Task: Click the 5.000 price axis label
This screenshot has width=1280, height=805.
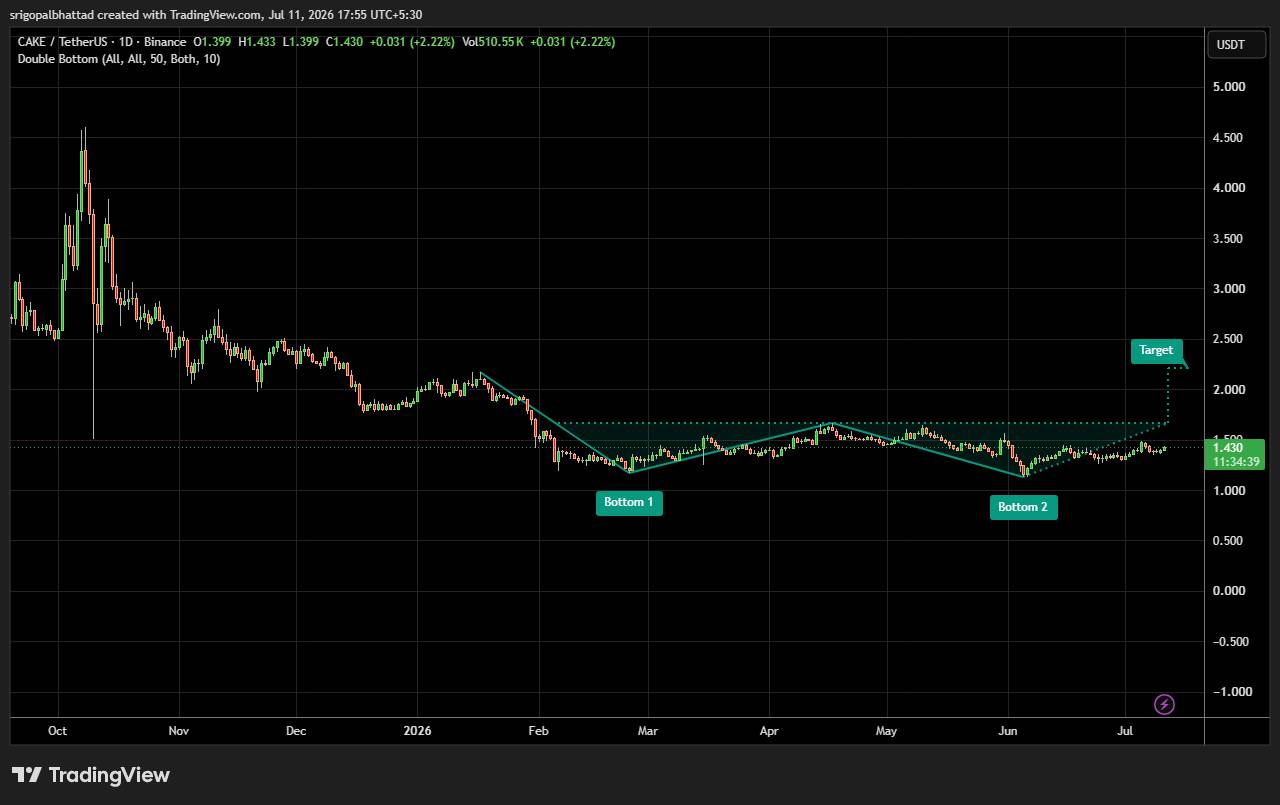Action: [1229, 87]
